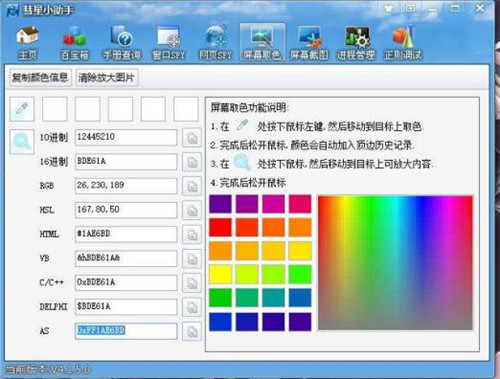Open the 主页 home tab
This screenshot has width=500, height=379.
tap(27, 43)
